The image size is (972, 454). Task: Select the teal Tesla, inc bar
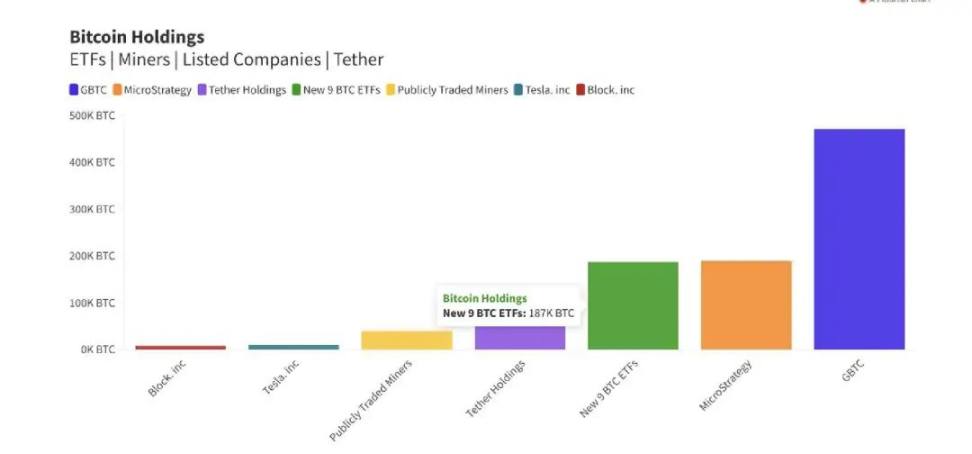pos(294,347)
